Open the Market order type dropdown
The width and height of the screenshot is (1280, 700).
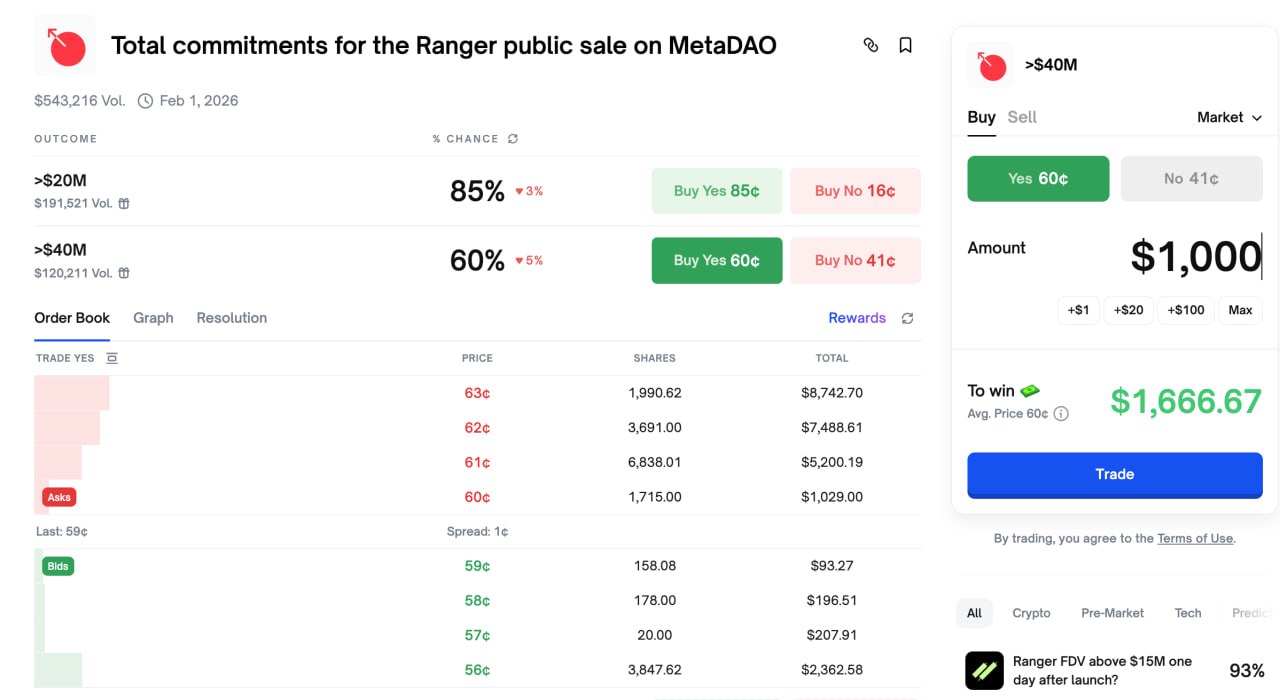(1229, 117)
